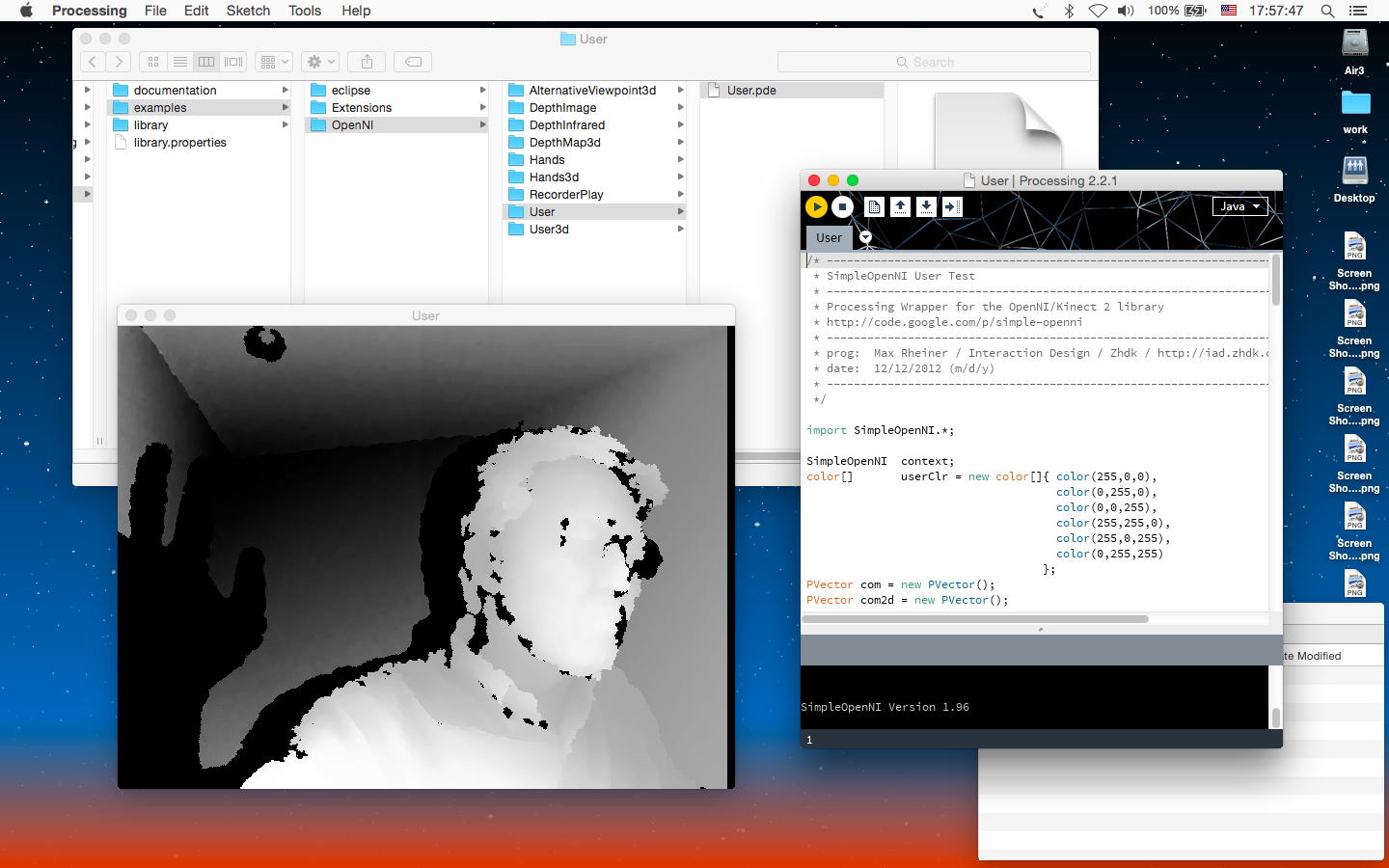The image size is (1389, 868).
Task: Select the RecorderPlay folder
Action: [x=594, y=195]
